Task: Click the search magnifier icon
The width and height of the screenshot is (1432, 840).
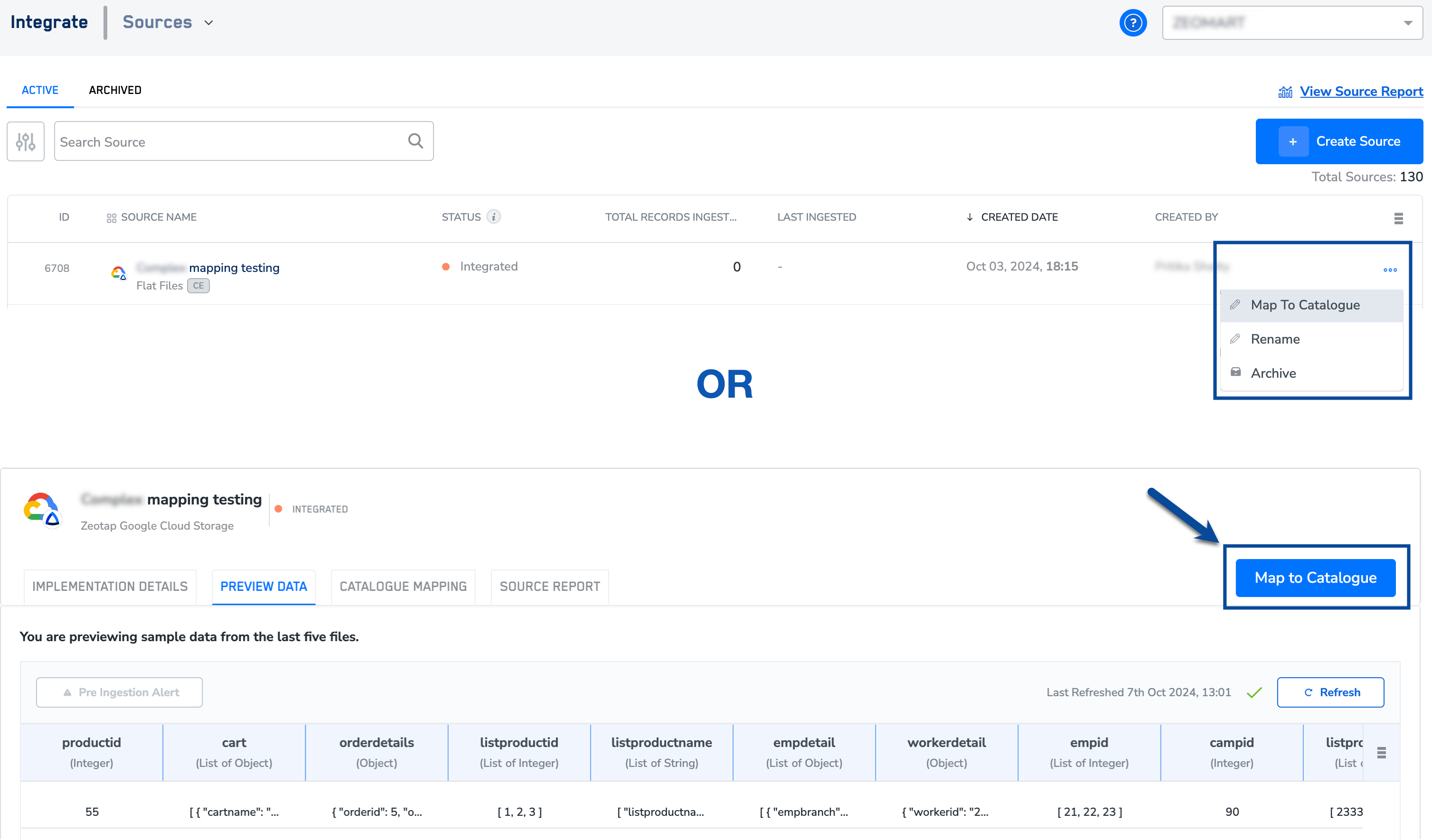Action: [415, 141]
